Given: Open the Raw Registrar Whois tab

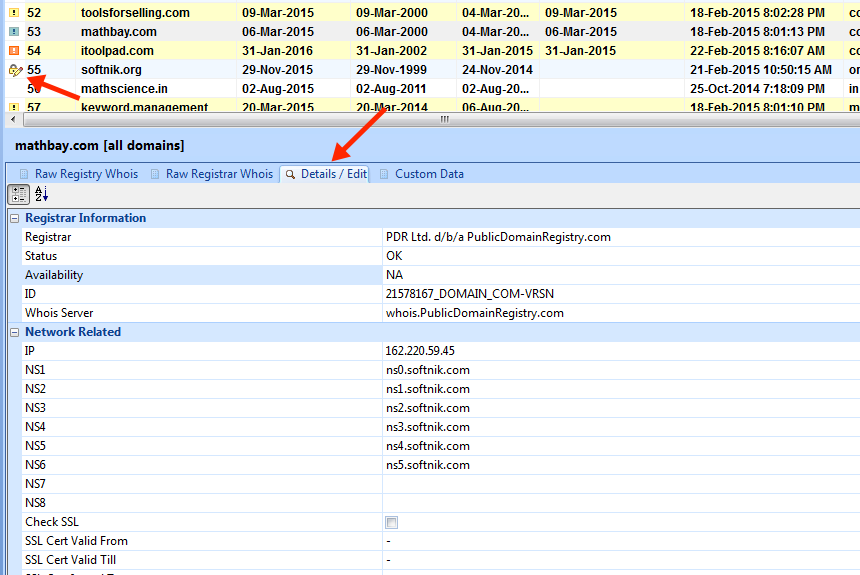Looking at the screenshot, I should pyautogui.click(x=212, y=174).
